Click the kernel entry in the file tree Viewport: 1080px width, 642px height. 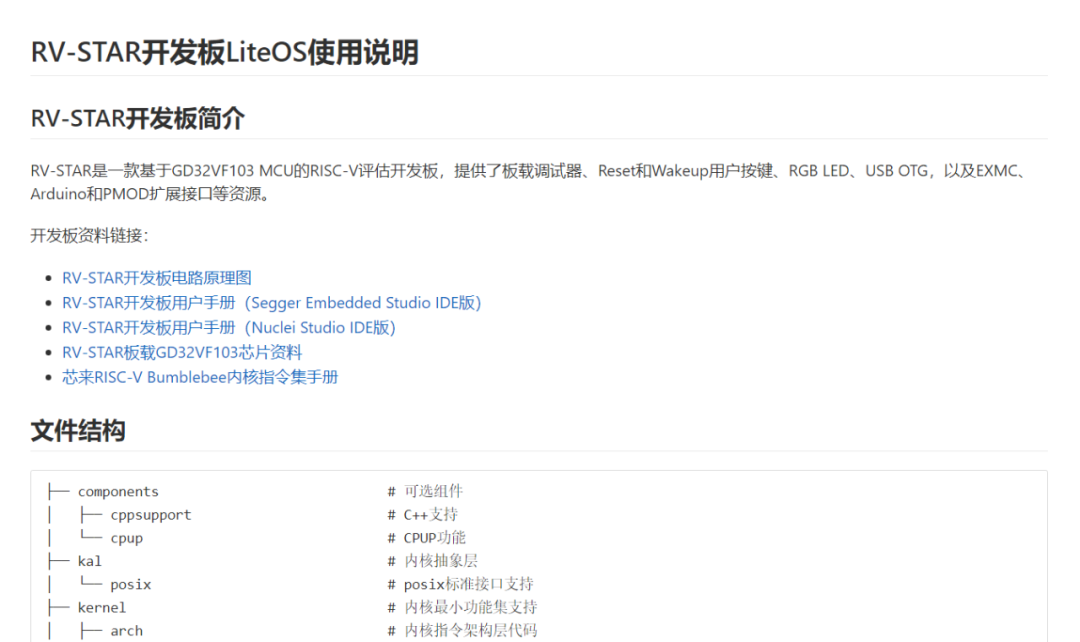click(102, 608)
